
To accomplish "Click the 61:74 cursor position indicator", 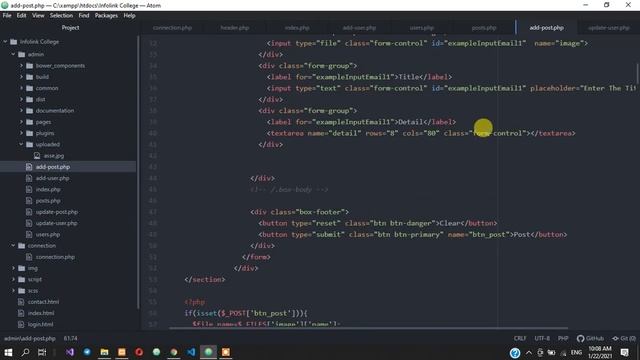I will [x=70, y=338].
